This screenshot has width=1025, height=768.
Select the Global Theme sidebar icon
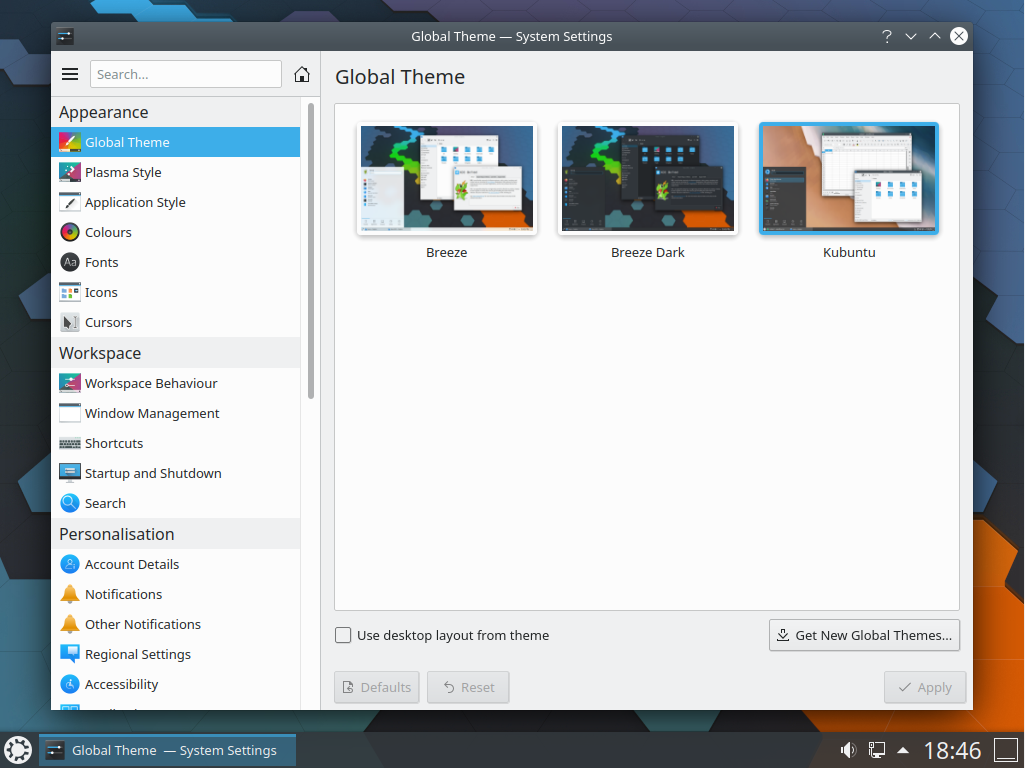coord(70,142)
